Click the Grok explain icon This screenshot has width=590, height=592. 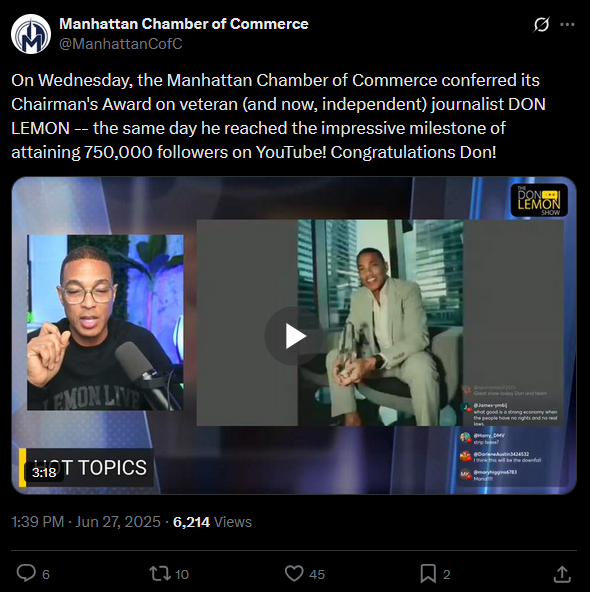541,25
